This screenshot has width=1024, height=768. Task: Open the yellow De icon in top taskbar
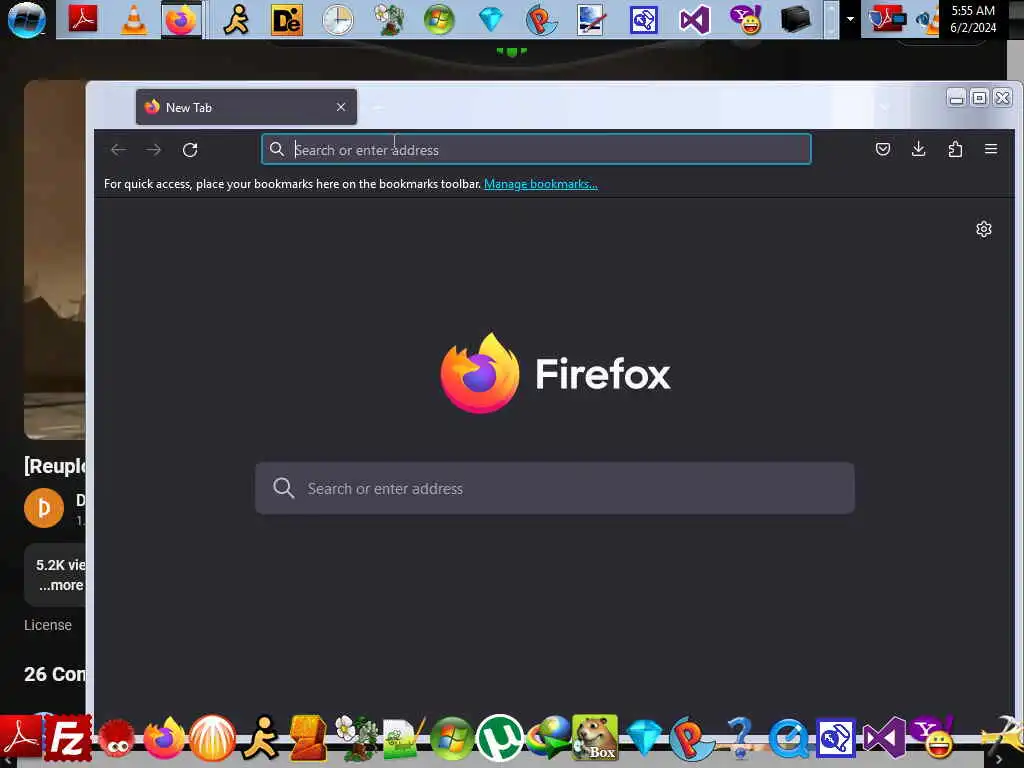(x=287, y=20)
